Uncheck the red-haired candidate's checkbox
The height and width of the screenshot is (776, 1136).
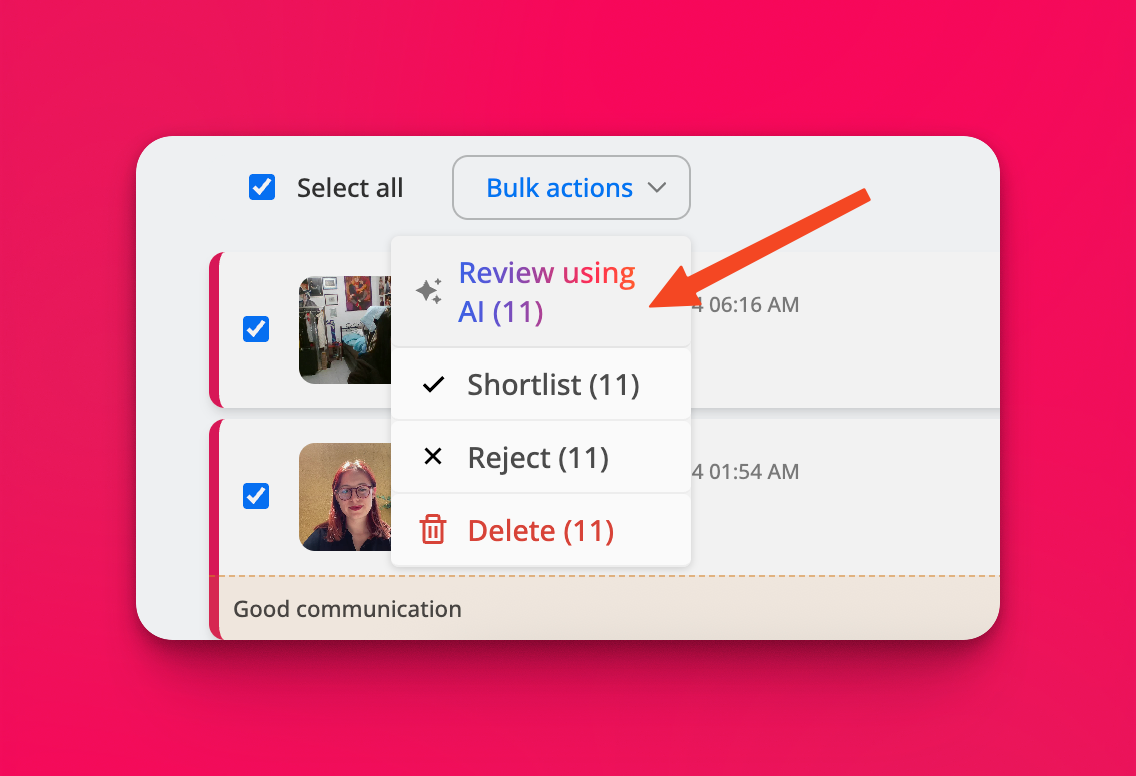[256, 495]
